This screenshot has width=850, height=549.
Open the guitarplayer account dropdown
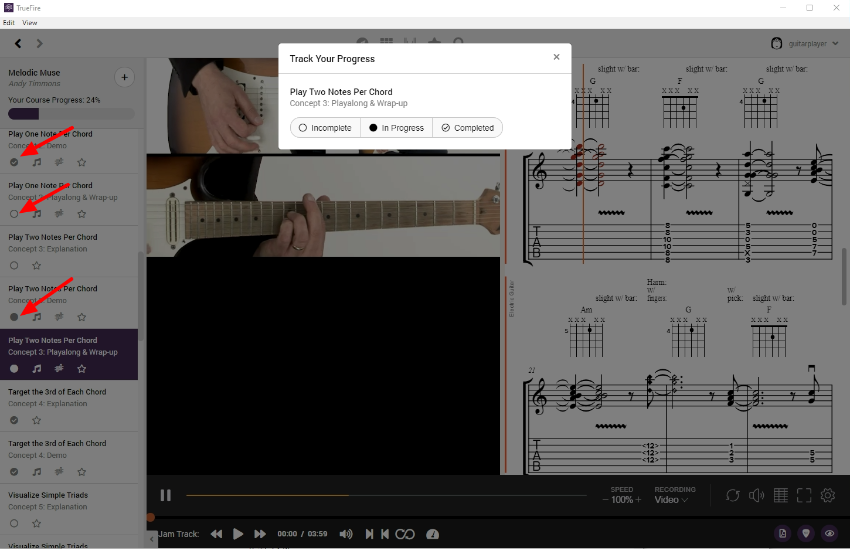pyautogui.click(x=805, y=43)
